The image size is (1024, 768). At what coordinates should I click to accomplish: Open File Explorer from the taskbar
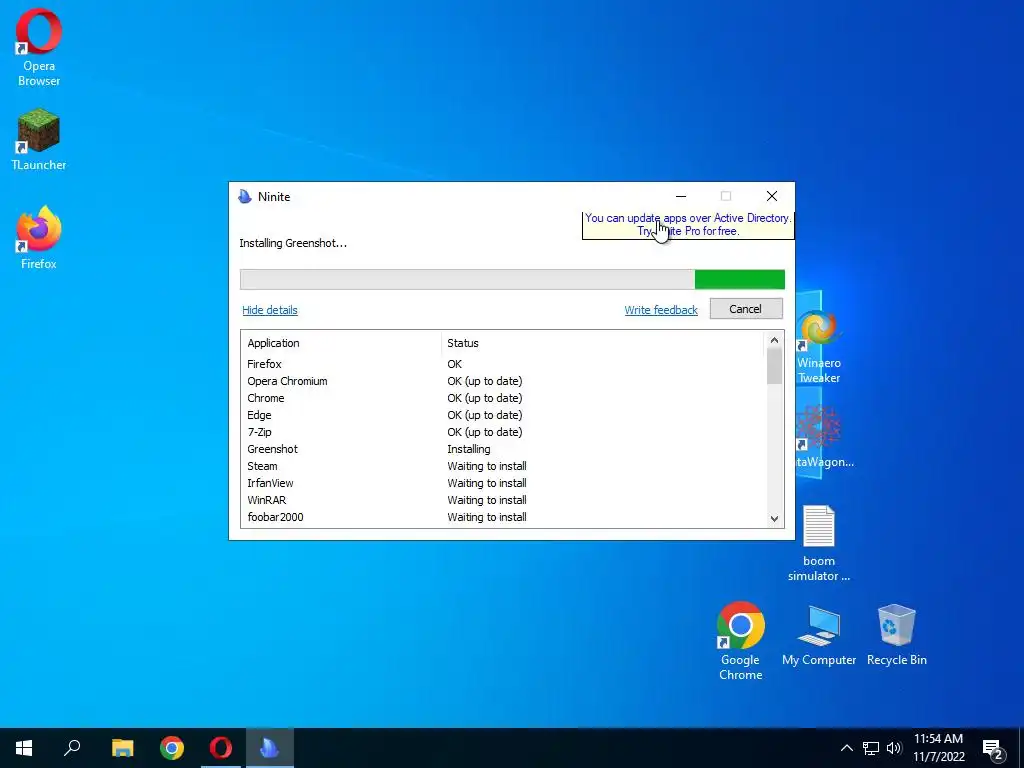pos(122,748)
